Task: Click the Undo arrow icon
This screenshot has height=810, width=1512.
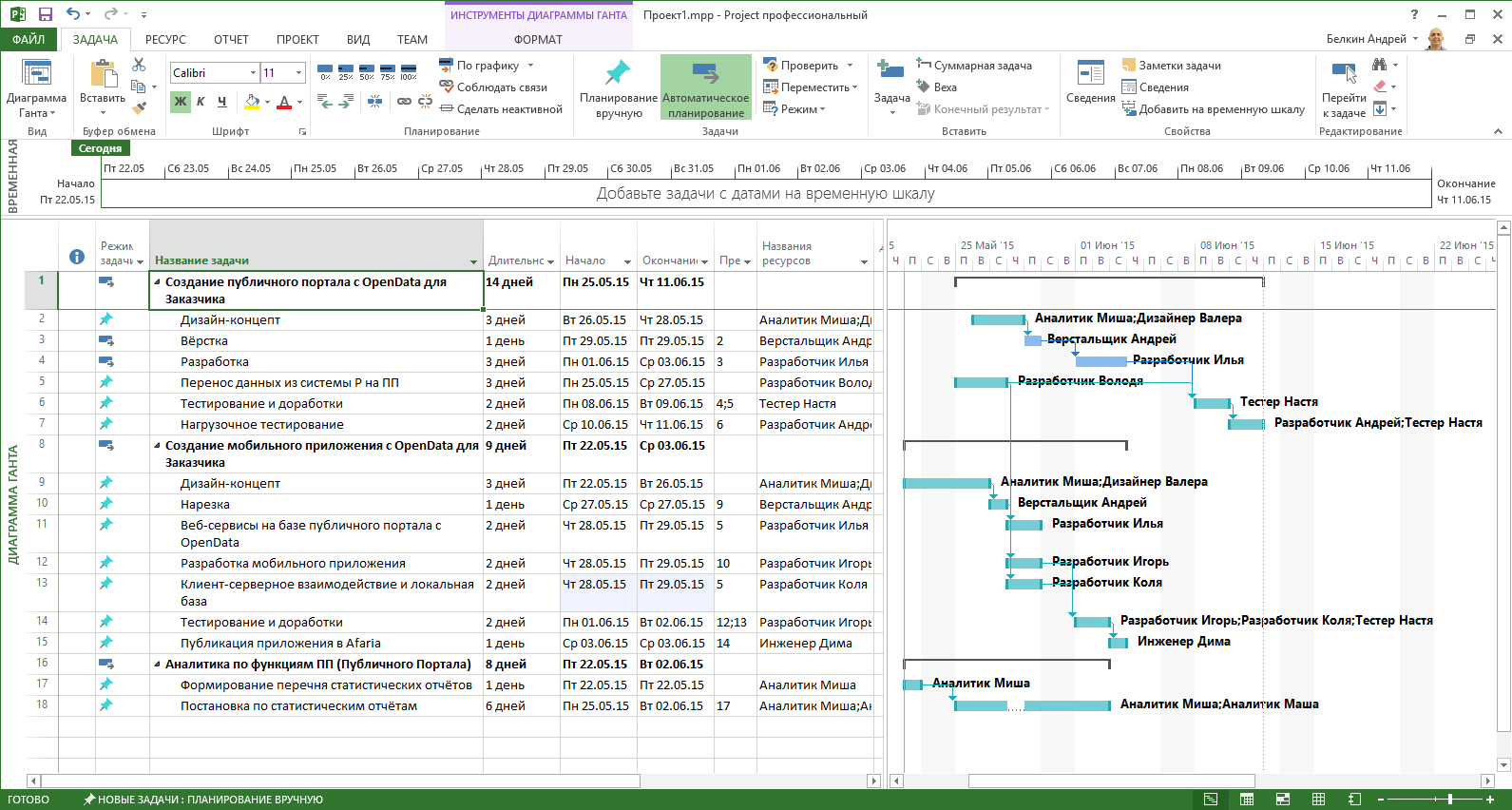Action: tap(73, 14)
